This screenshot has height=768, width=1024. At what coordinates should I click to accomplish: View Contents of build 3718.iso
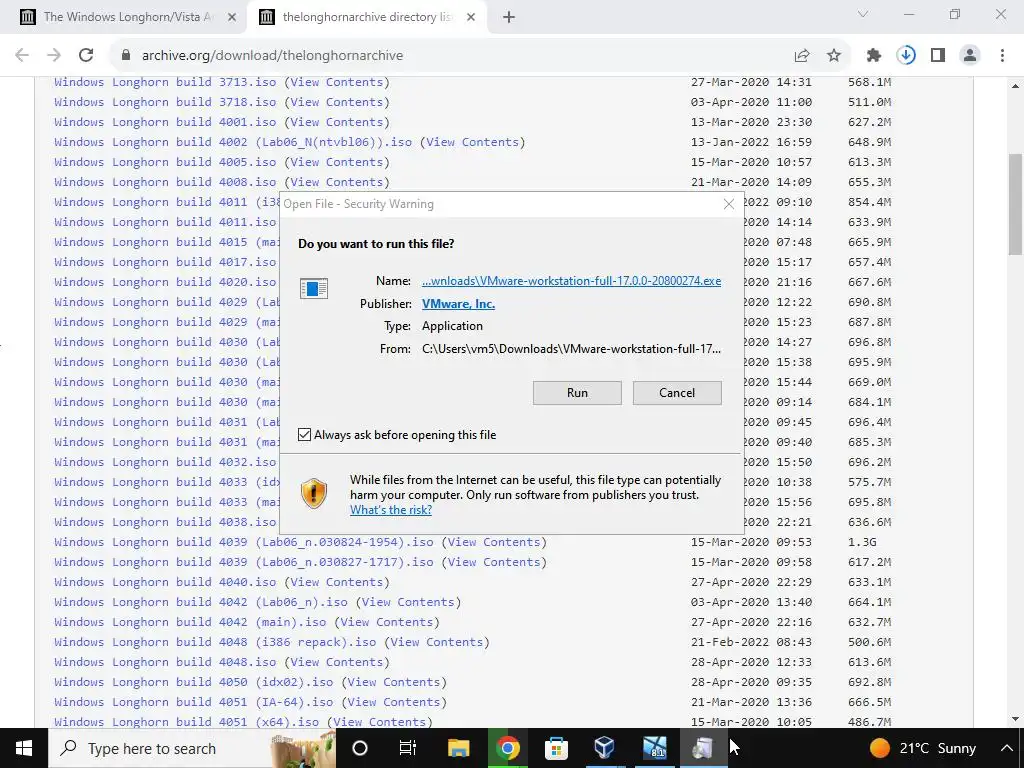point(337,103)
